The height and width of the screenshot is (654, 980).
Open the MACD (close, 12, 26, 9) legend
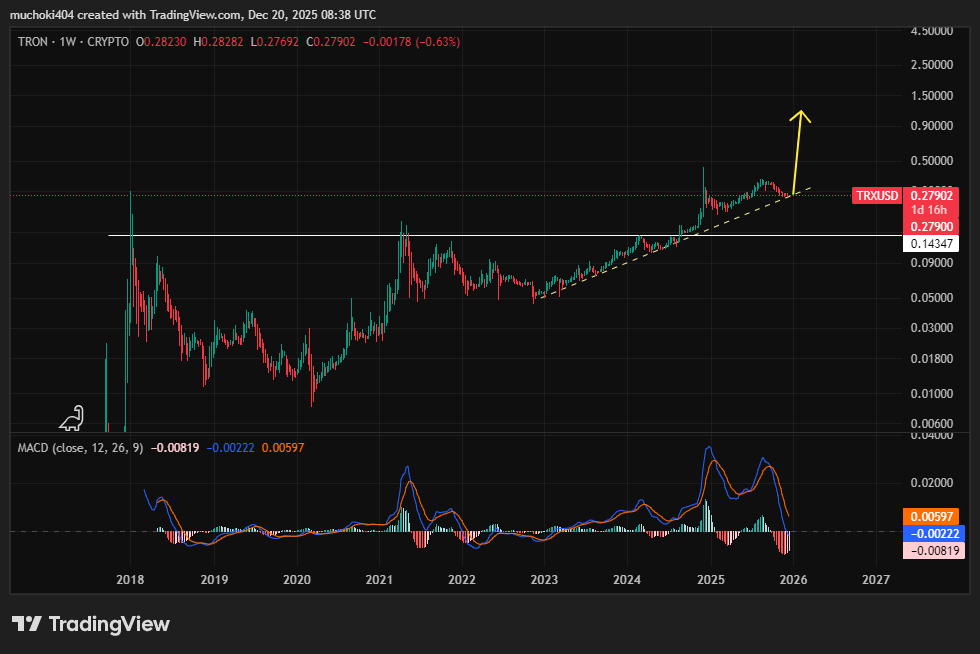pos(80,447)
